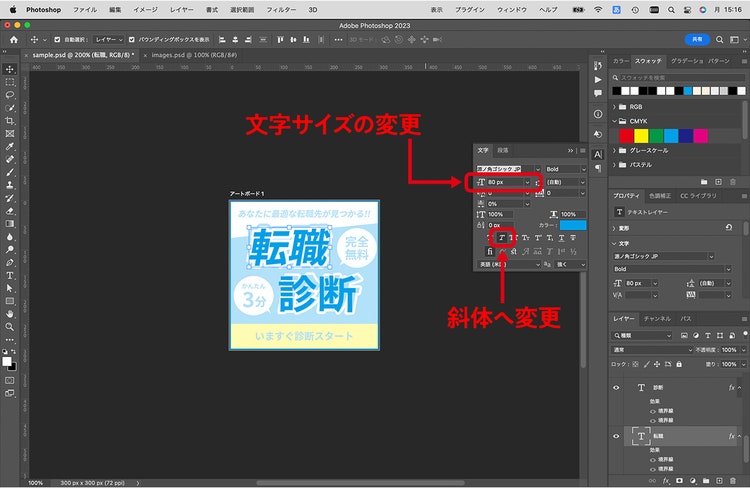Switch to the グラデーション panel tab
This screenshot has height=488, width=750.
686,61
